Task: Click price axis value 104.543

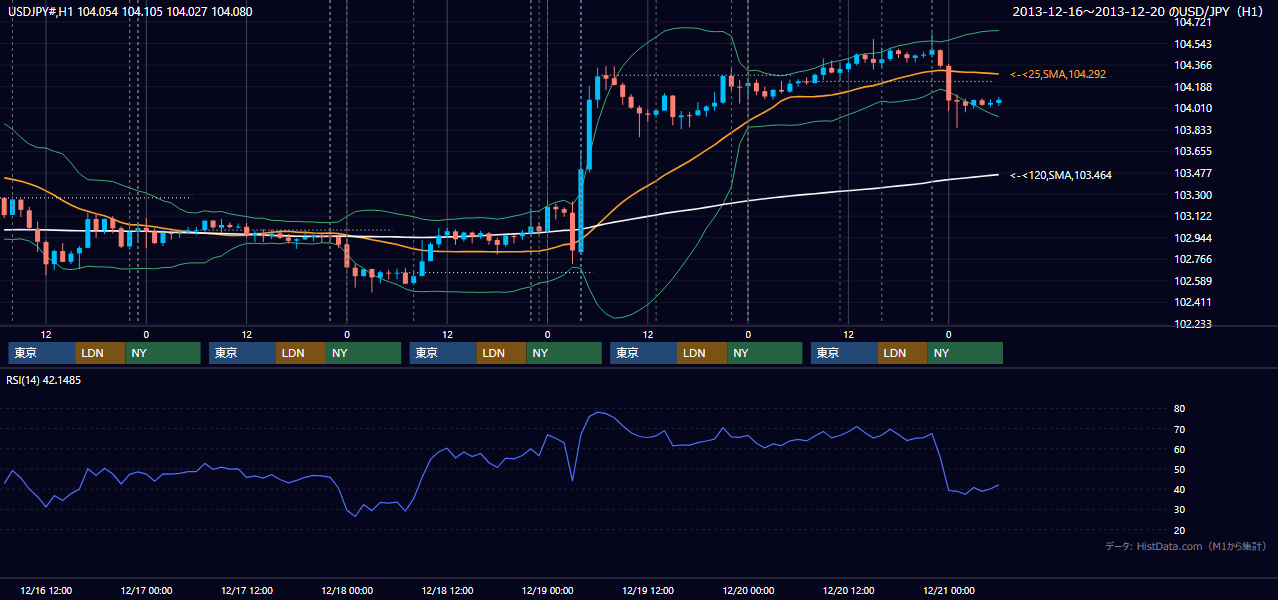Action: coord(1195,44)
